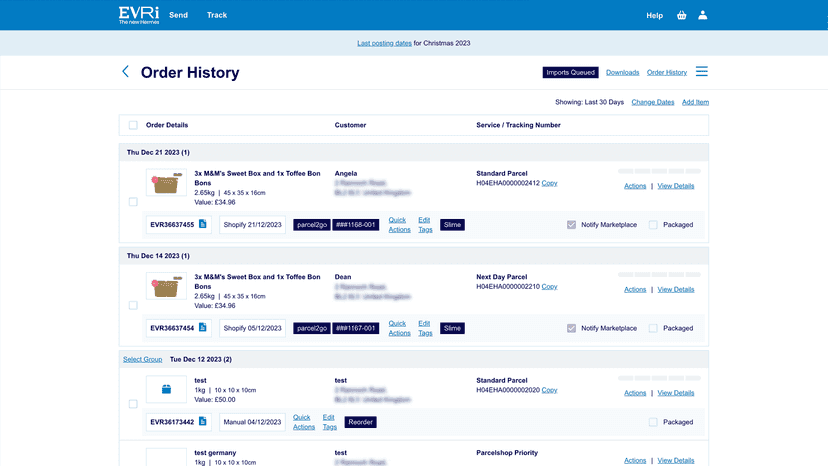Click the Imports Queued button
This screenshot has height=466, width=828.
pyautogui.click(x=570, y=72)
